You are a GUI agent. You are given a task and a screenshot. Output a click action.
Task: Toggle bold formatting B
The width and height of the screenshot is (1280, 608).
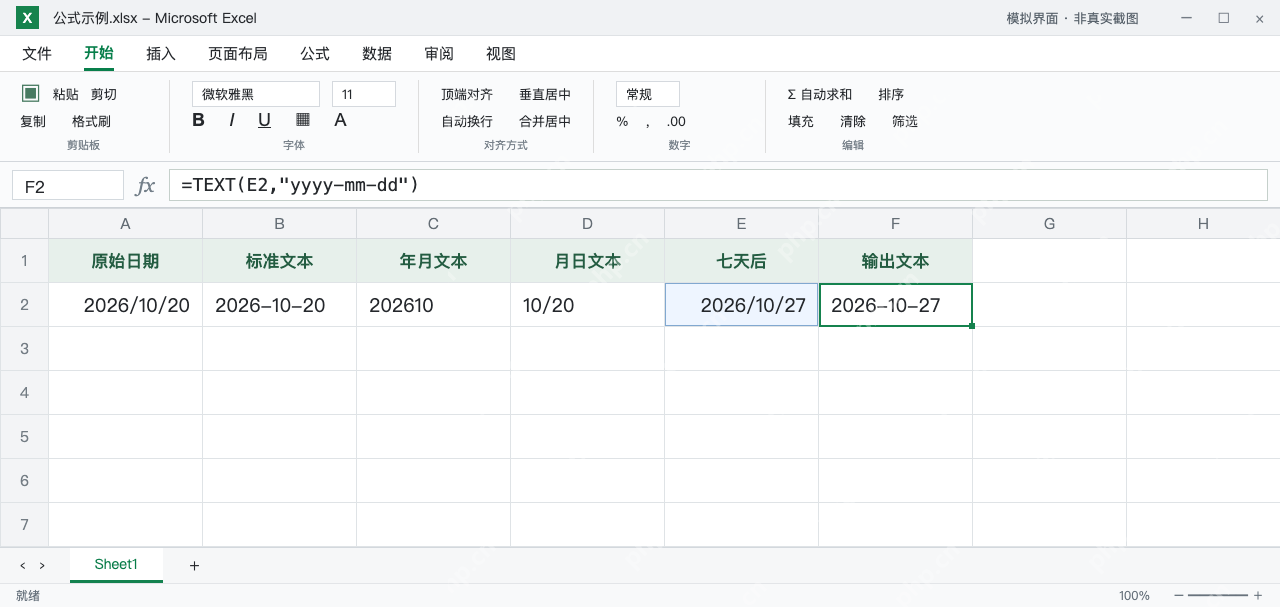tap(198, 120)
